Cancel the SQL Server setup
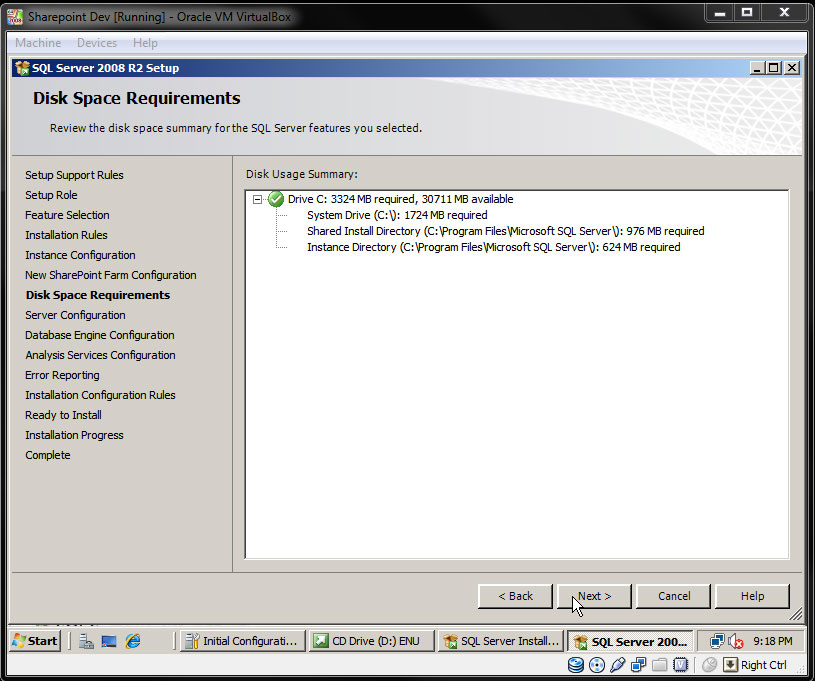Image resolution: width=815 pixels, height=681 pixels. click(674, 596)
